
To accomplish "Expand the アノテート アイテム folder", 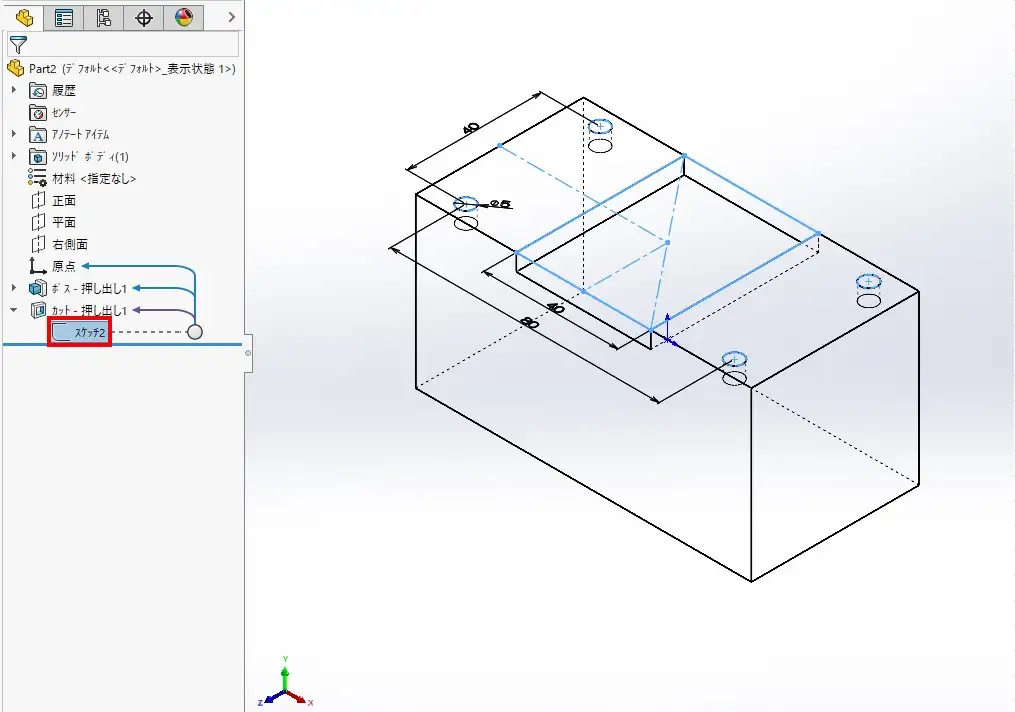I will [14, 134].
